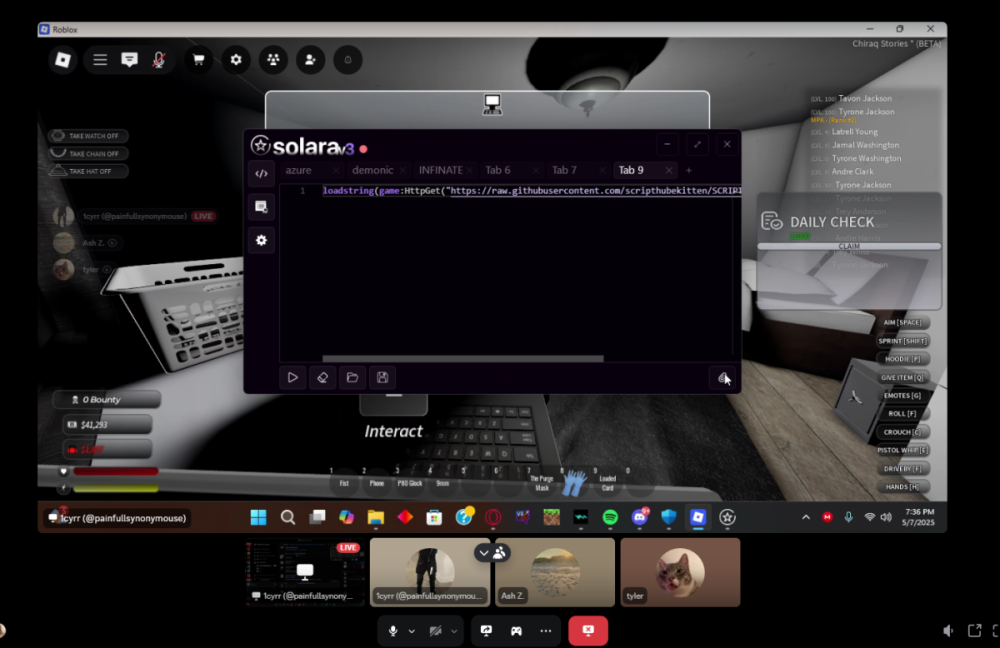Open EMOTES [G] in game
Image resolution: width=1000 pixels, height=648 pixels.
(902, 395)
